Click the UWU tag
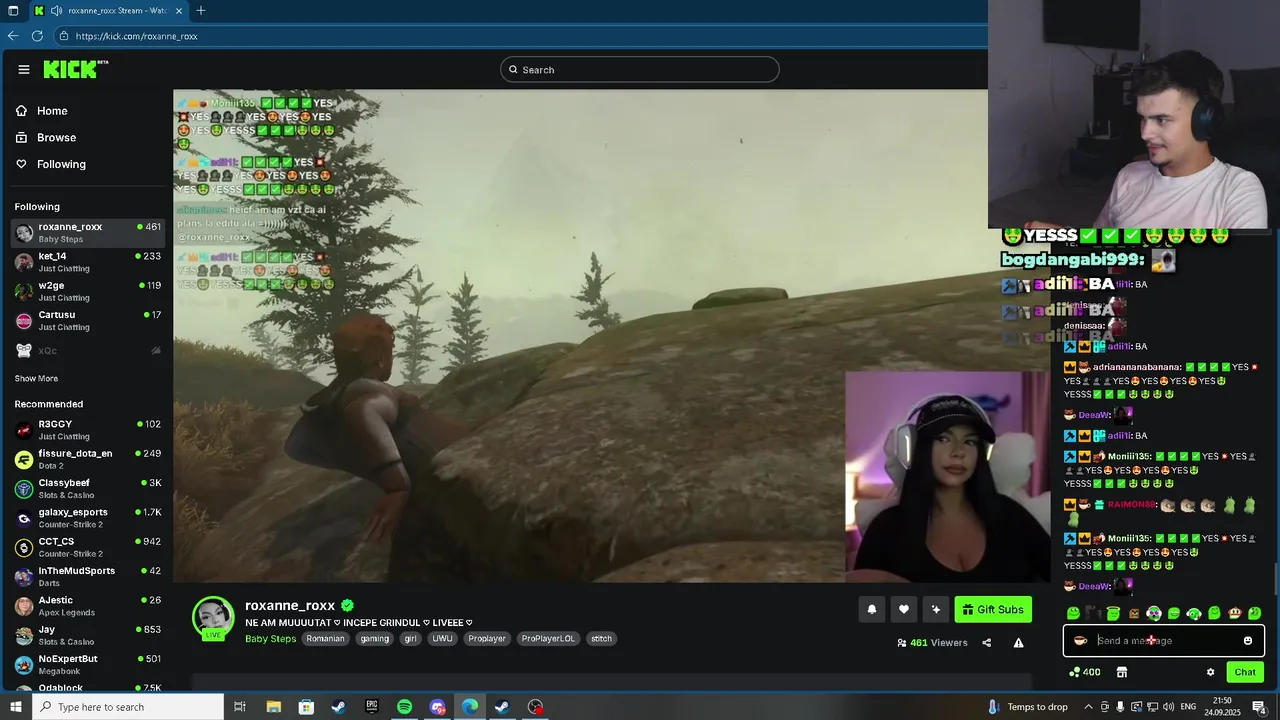 tap(442, 638)
